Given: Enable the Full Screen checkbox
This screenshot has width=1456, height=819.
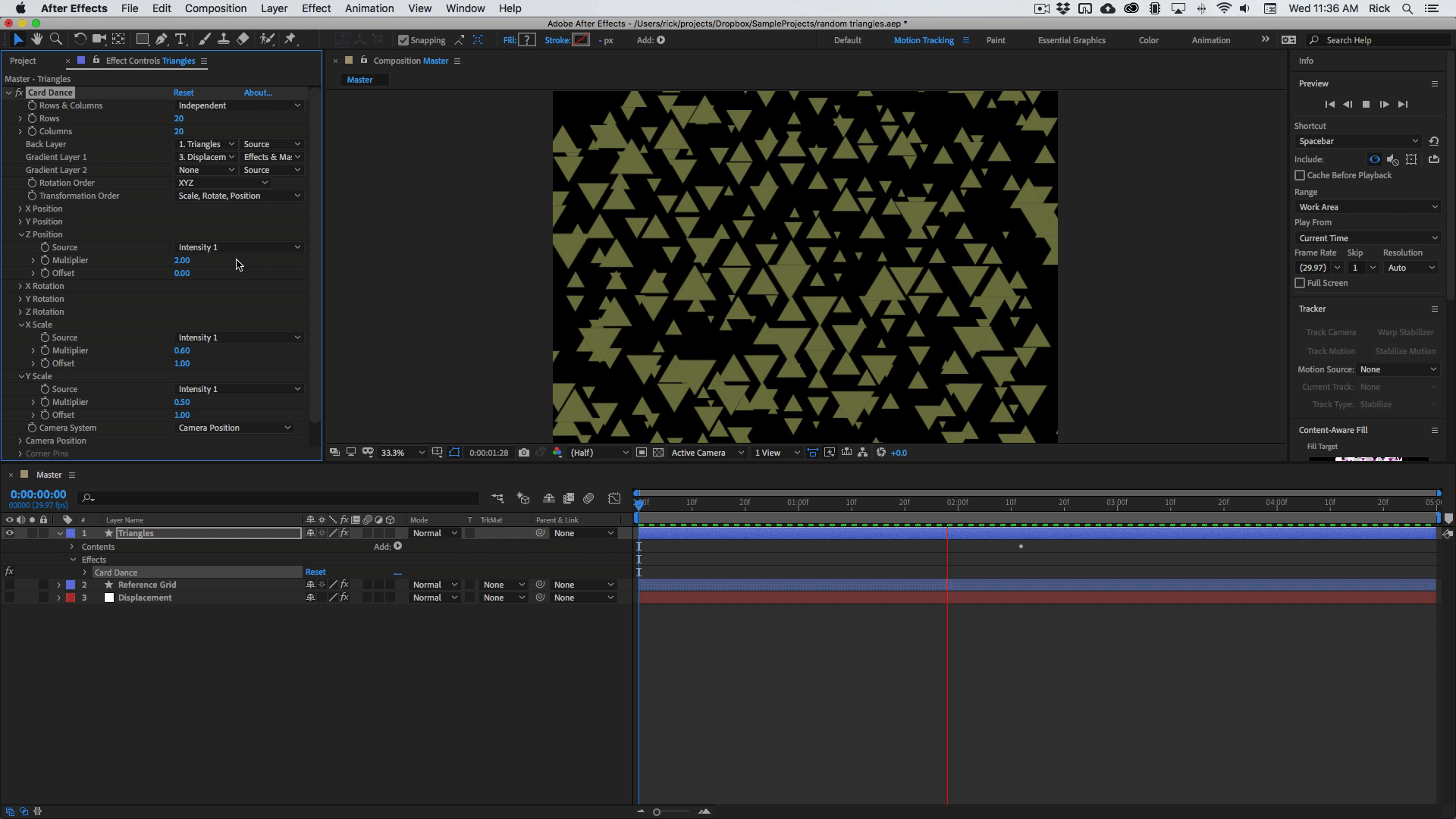Looking at the screenshot, I should coord(1300,283).
